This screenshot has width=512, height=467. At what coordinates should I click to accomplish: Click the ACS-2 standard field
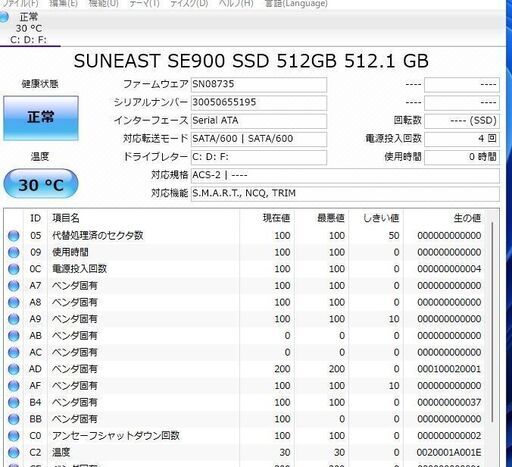coord(345,175)
